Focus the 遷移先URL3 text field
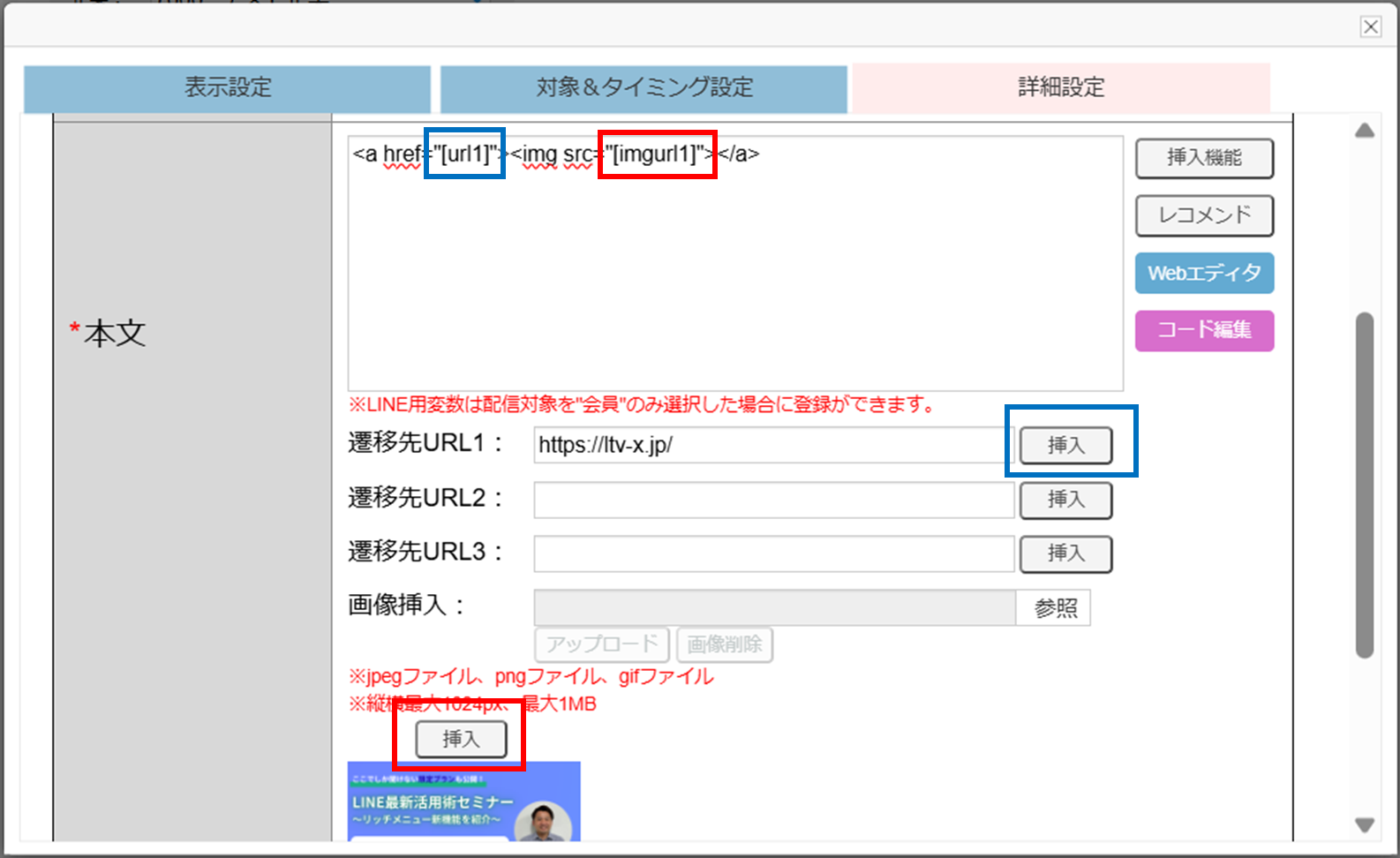 pos(773,553)
